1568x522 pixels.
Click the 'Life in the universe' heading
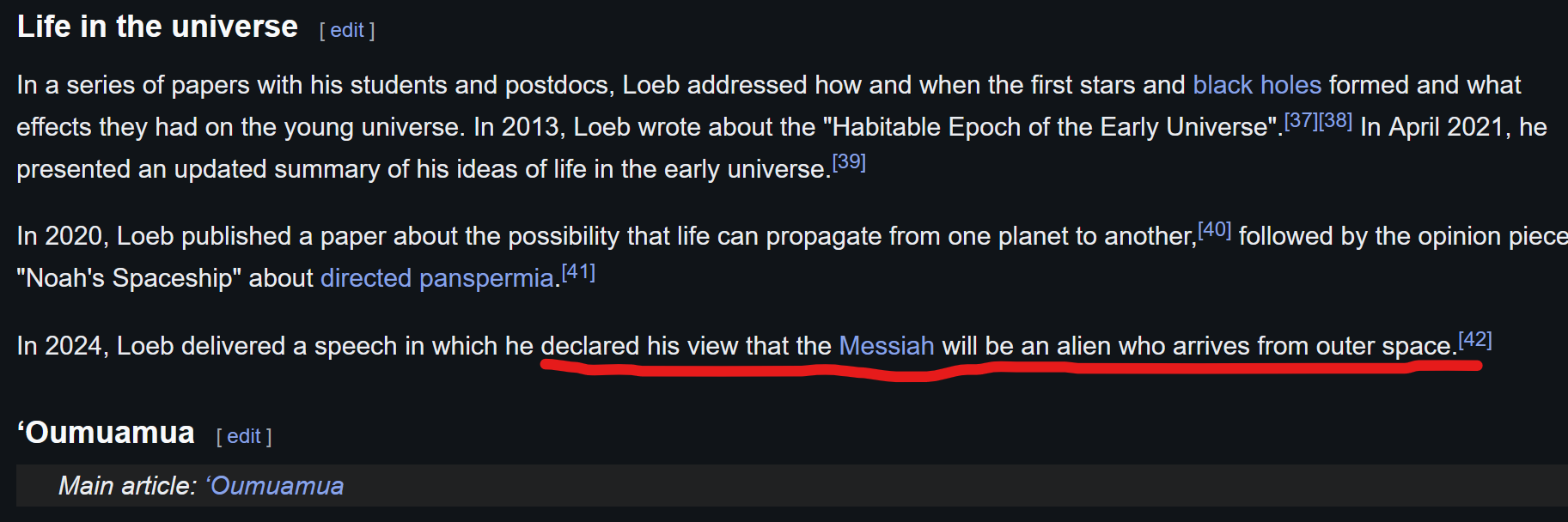157,27
